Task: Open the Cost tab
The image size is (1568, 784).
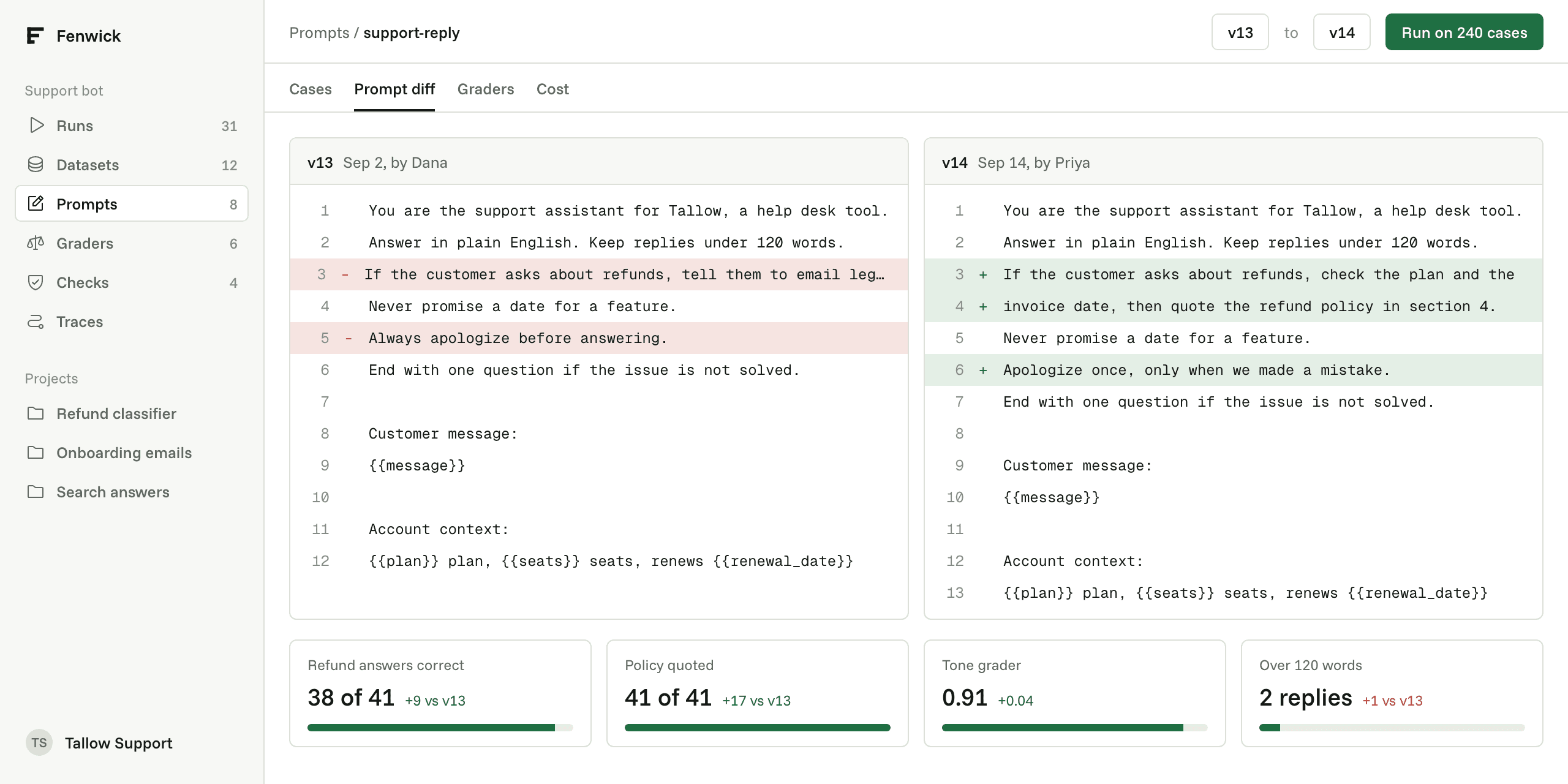Action: point(552,89)
